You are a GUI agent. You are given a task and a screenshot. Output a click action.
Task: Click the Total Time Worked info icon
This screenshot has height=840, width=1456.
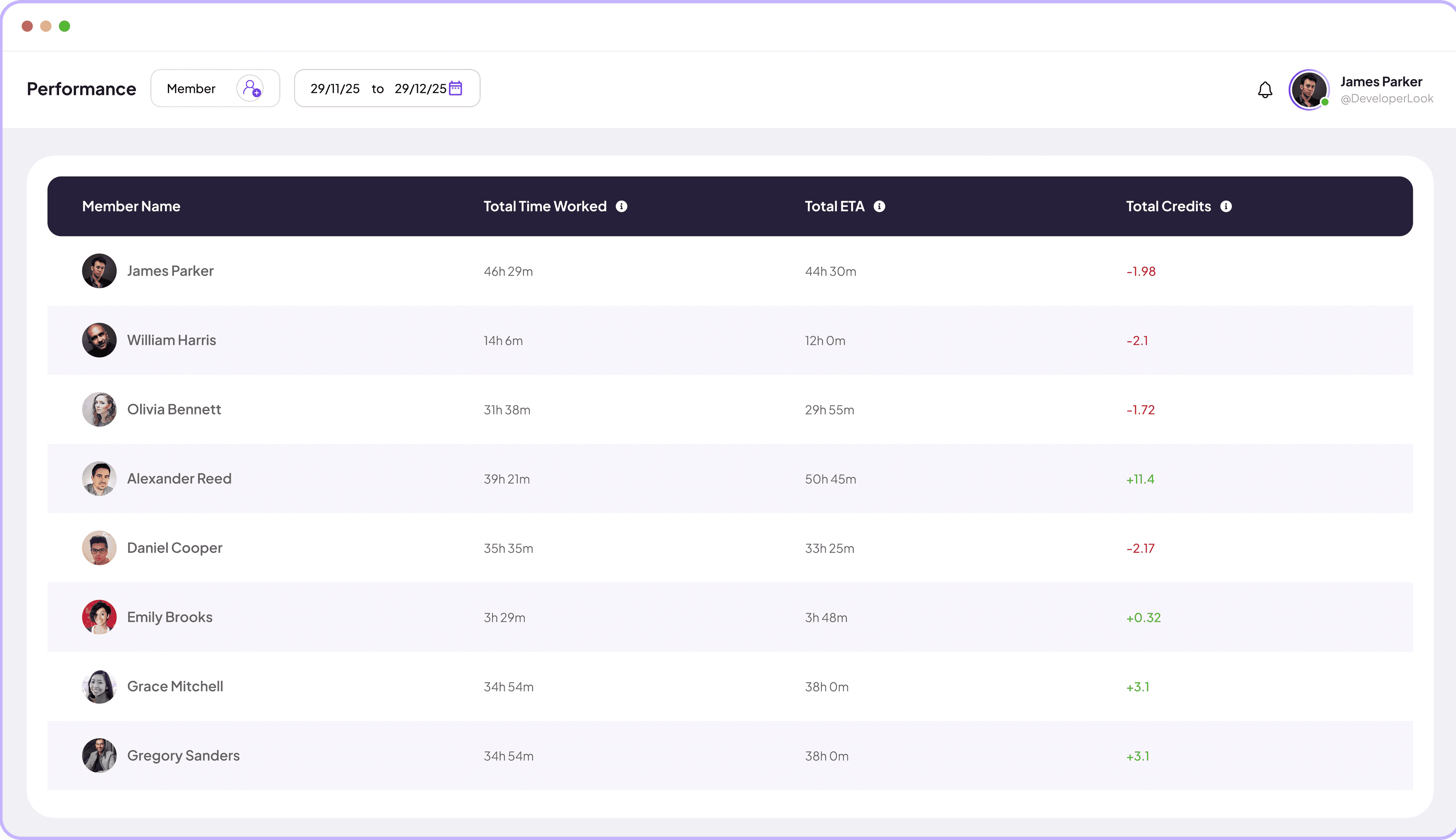pyautogui.click(x=621, y=206)
